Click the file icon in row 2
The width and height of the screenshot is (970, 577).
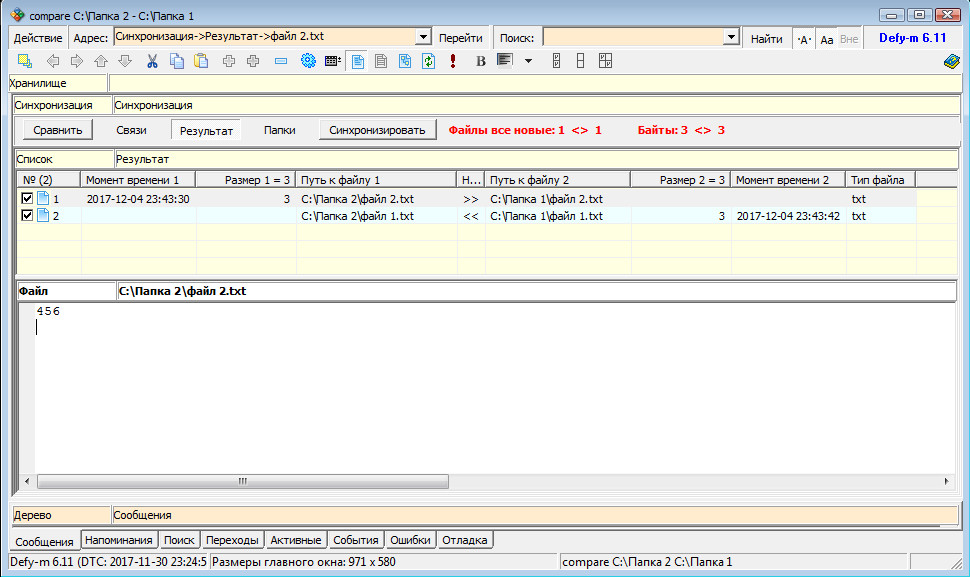pos(43,215)
